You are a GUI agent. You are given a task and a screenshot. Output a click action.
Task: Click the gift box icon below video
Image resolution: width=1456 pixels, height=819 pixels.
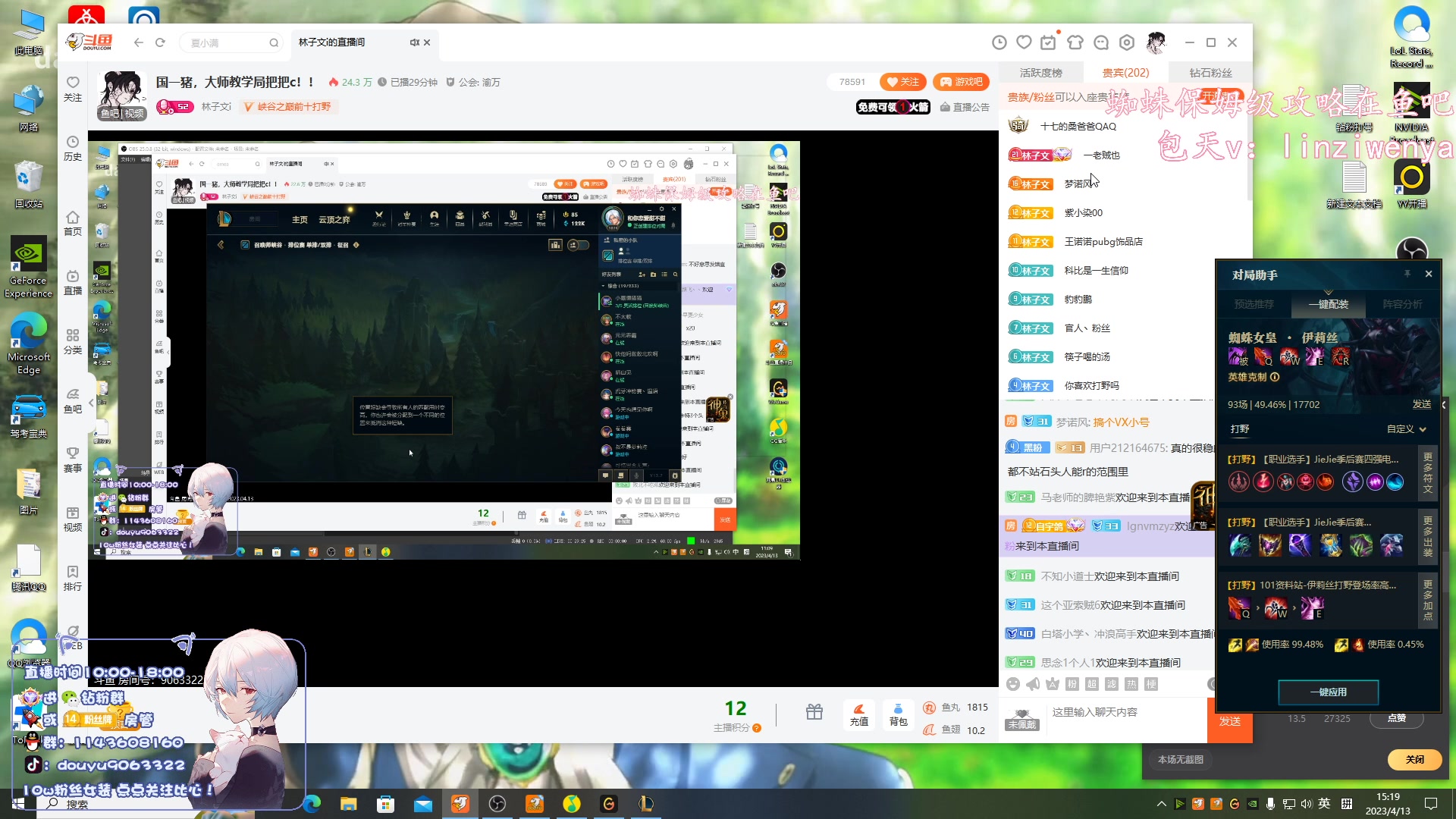pyautogui.click(x=814, y=712)
